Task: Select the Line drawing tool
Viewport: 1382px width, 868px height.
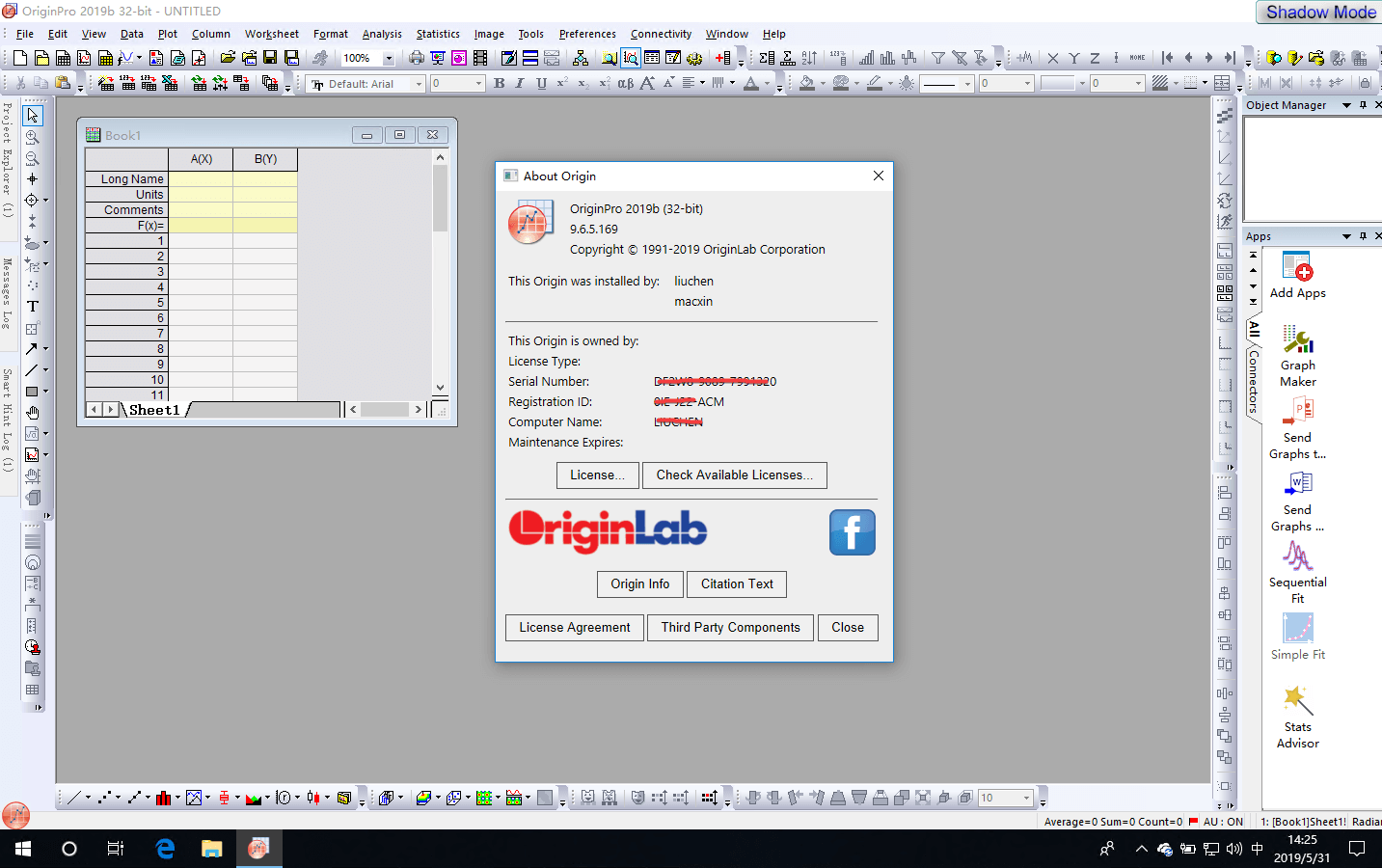Action: coord(32,369)
